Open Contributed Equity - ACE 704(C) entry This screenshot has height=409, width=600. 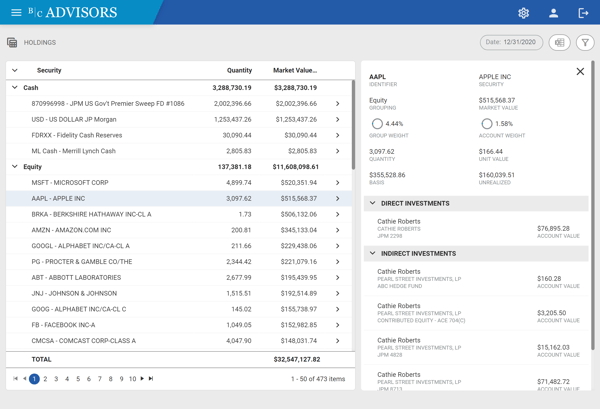point(476,313)
